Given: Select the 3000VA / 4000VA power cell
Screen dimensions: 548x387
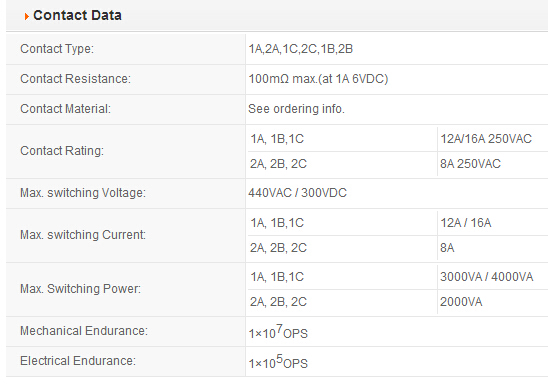Looking at the screenshot, I should (486, 277).
